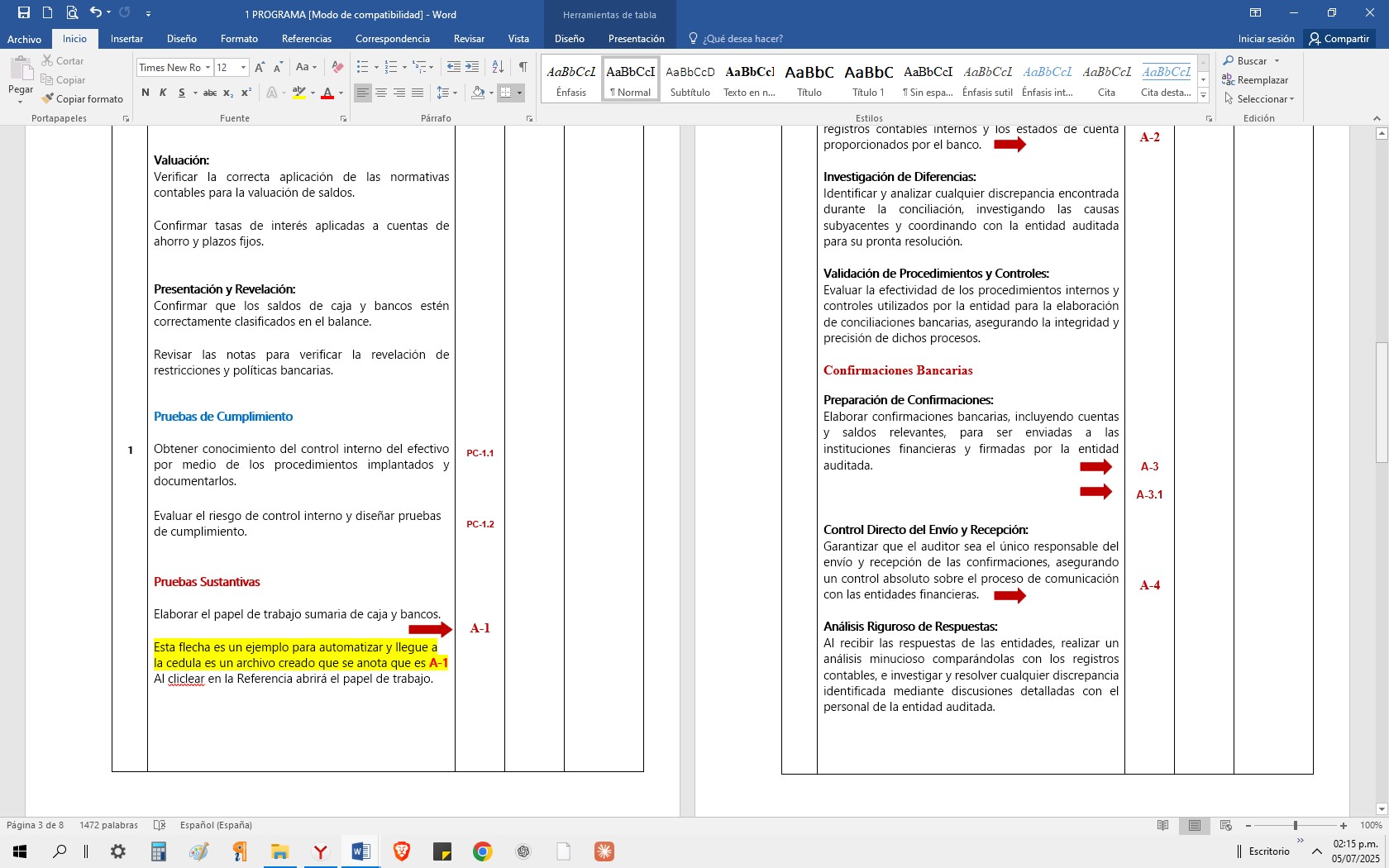Image resolution: width=1389 pixels, height=868 pixels.
Task: Click the Save icon in the quick access toolbar
Action: click(x=24, y=13)
